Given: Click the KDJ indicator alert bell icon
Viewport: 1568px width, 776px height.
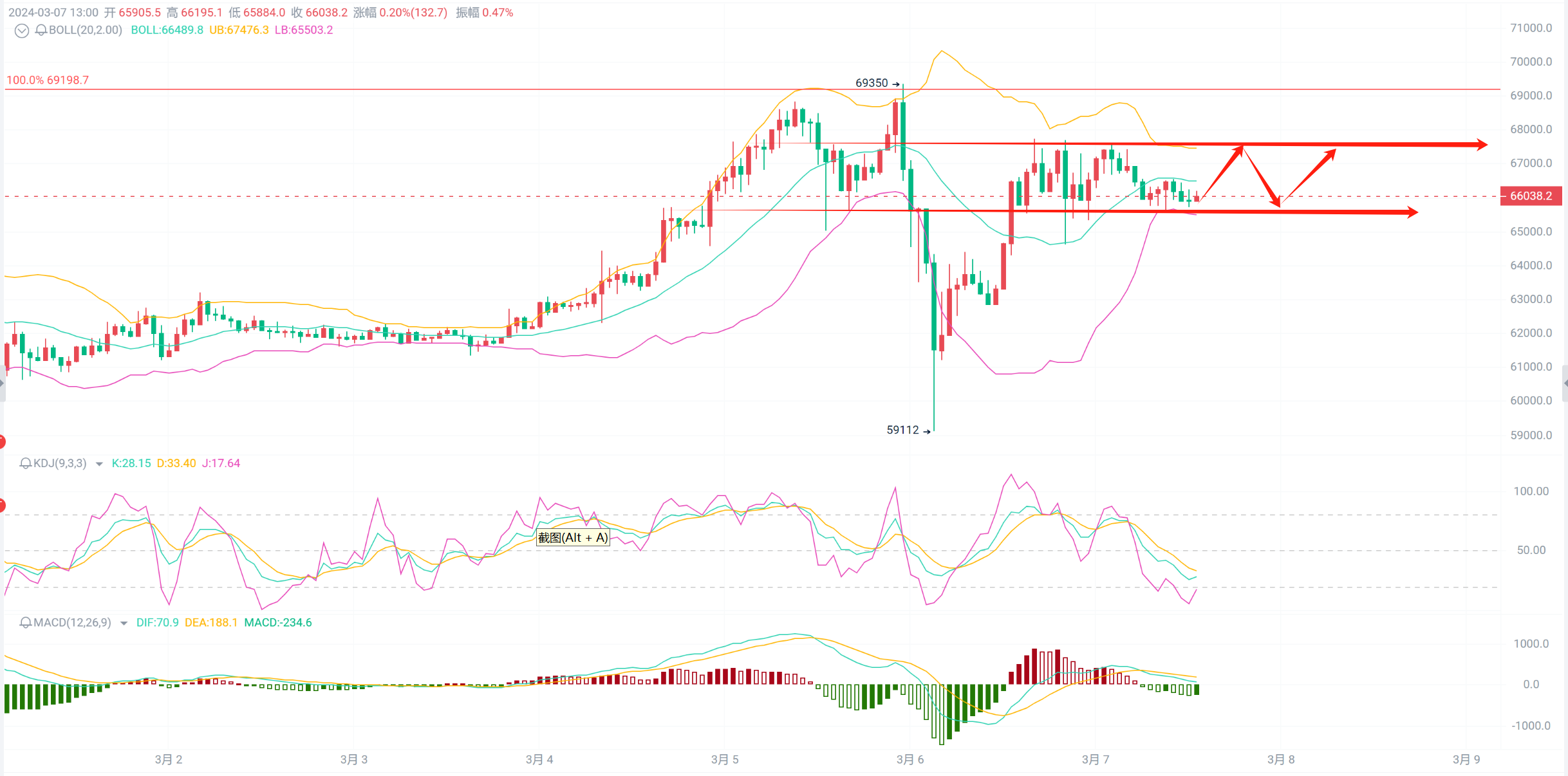Looking at the screenshot, I should pyautogui.click(x=26, y=463).
